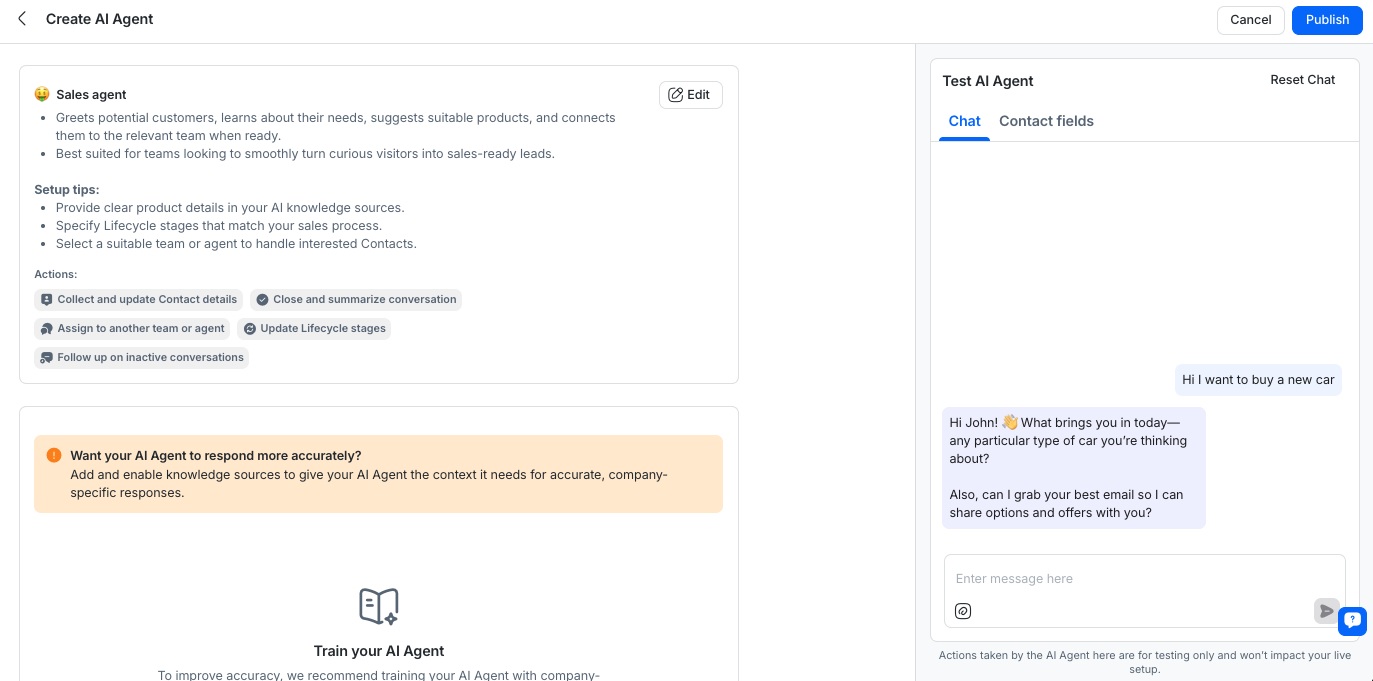
Task: Cancel creating the AI Agent
Action: coord(1250,19)
